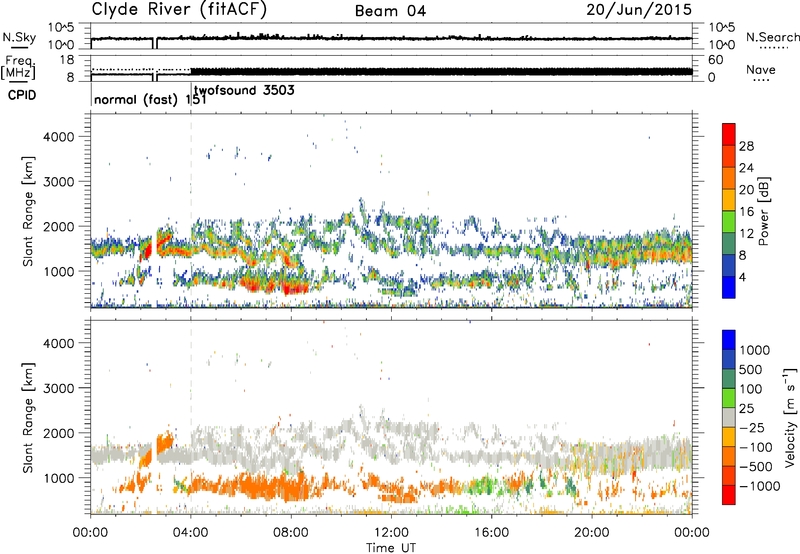The width and height of the screenshot is (800, 554).
Task: Select the '12' power colorbar label
Action: (746, 234)
